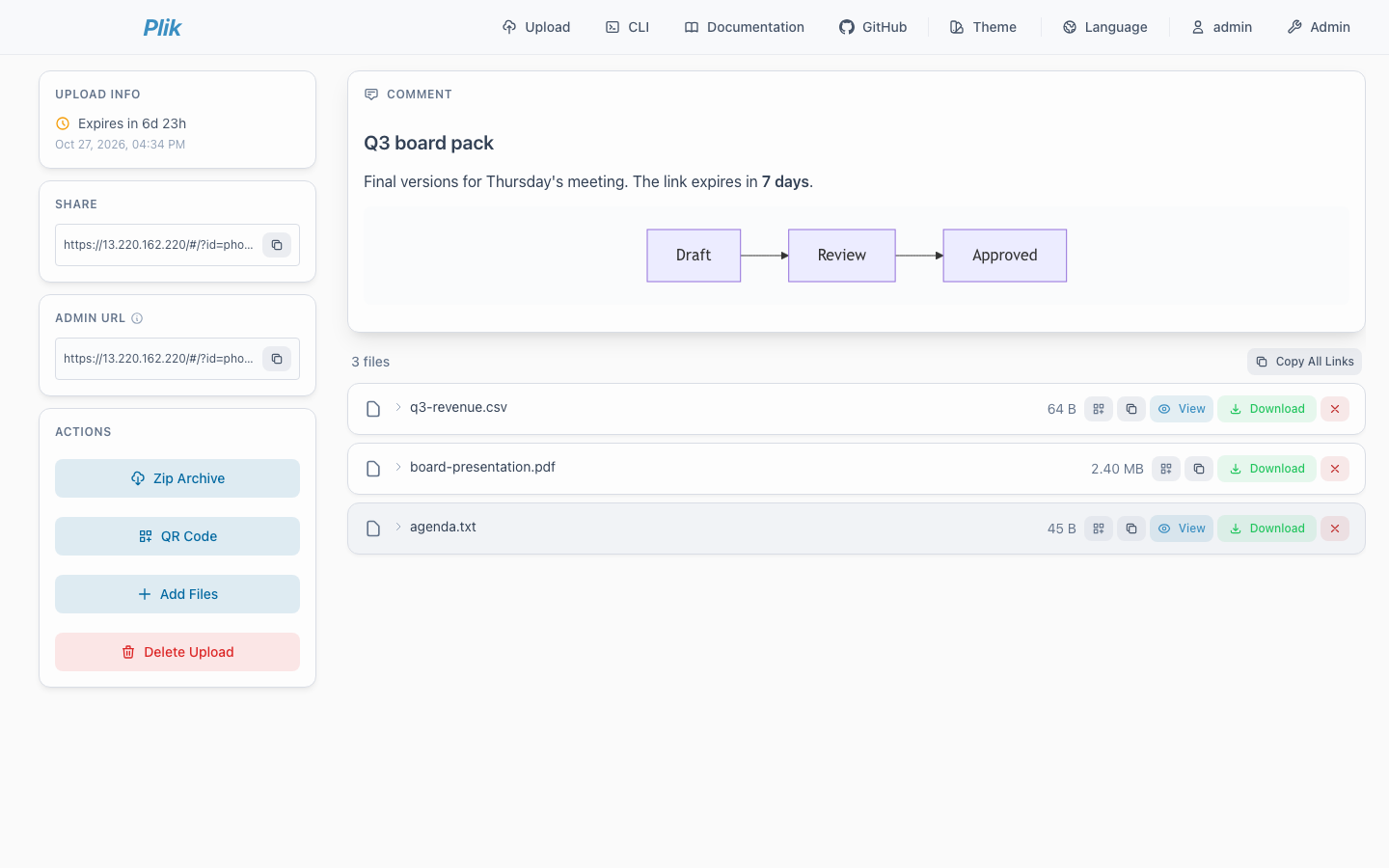1389x868 pixels.
Task: Click the Approved box in diagram
Action: 1005,256
